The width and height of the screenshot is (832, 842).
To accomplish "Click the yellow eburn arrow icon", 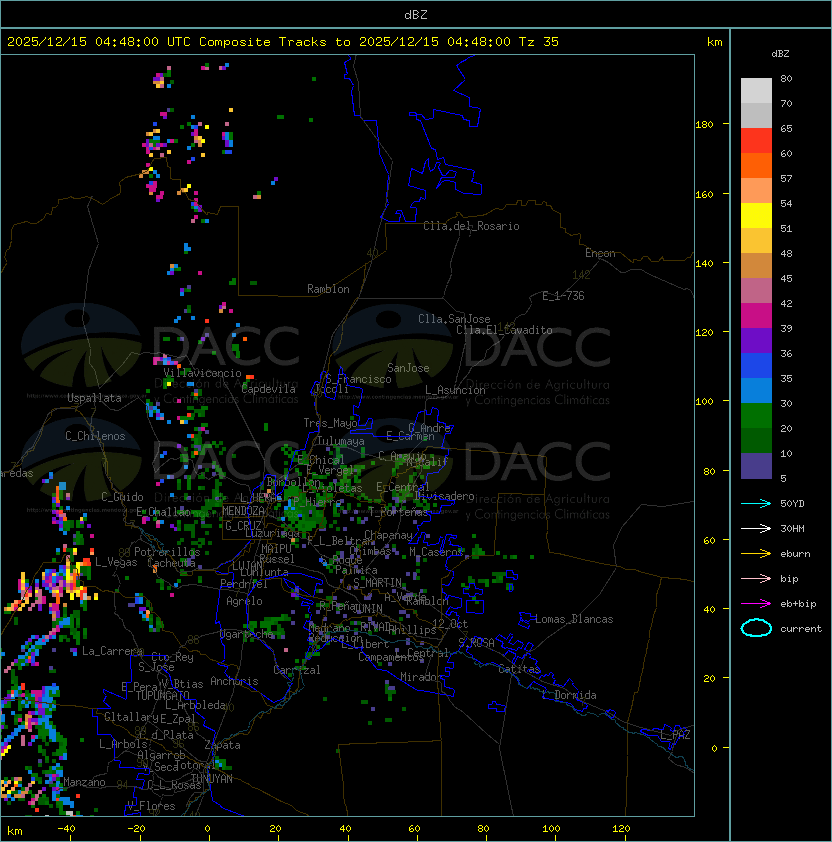I will (x=756, y=554).
